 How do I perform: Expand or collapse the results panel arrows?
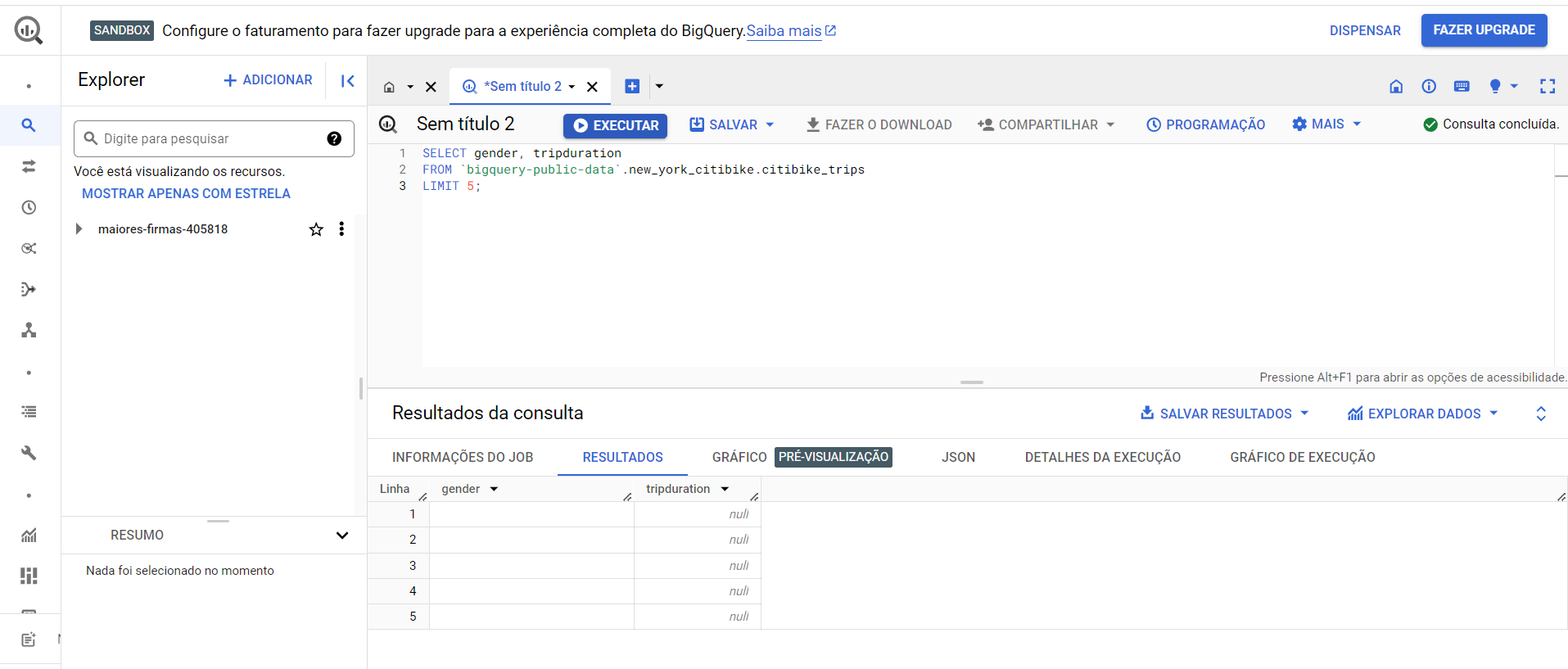coord(1541,414)
